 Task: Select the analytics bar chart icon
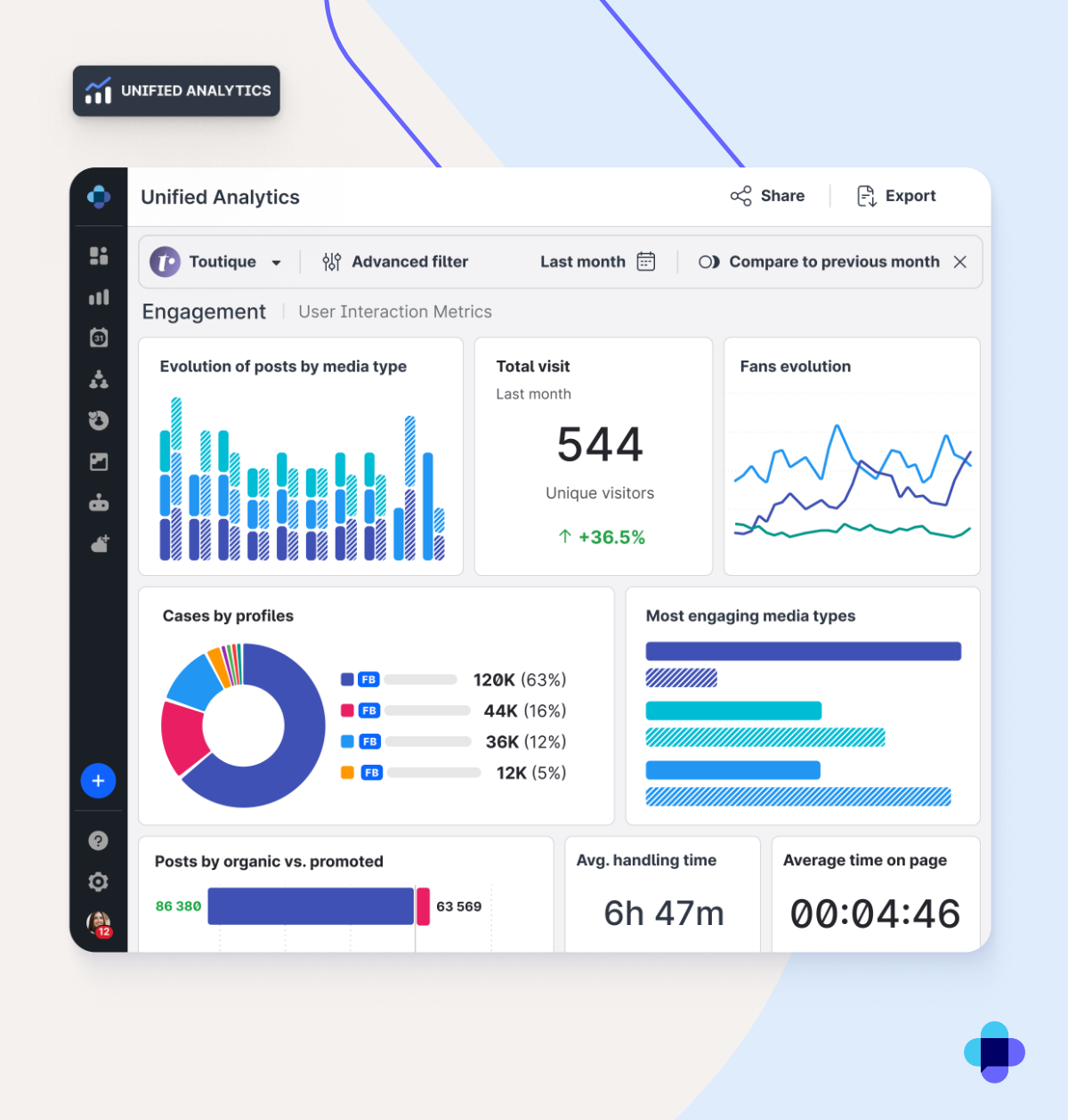[98, 297]
